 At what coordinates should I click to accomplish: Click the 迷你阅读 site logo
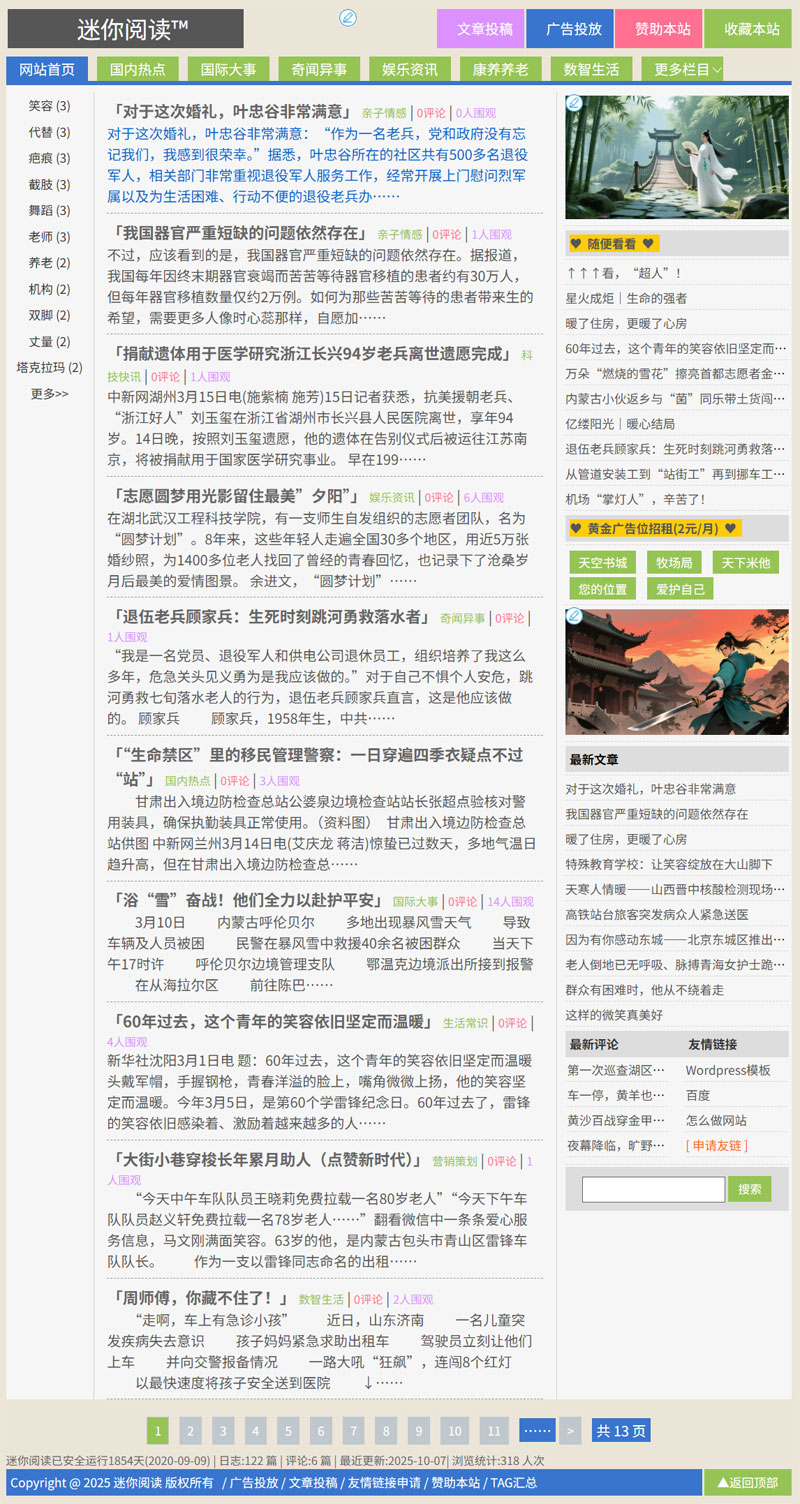point(125,29)
